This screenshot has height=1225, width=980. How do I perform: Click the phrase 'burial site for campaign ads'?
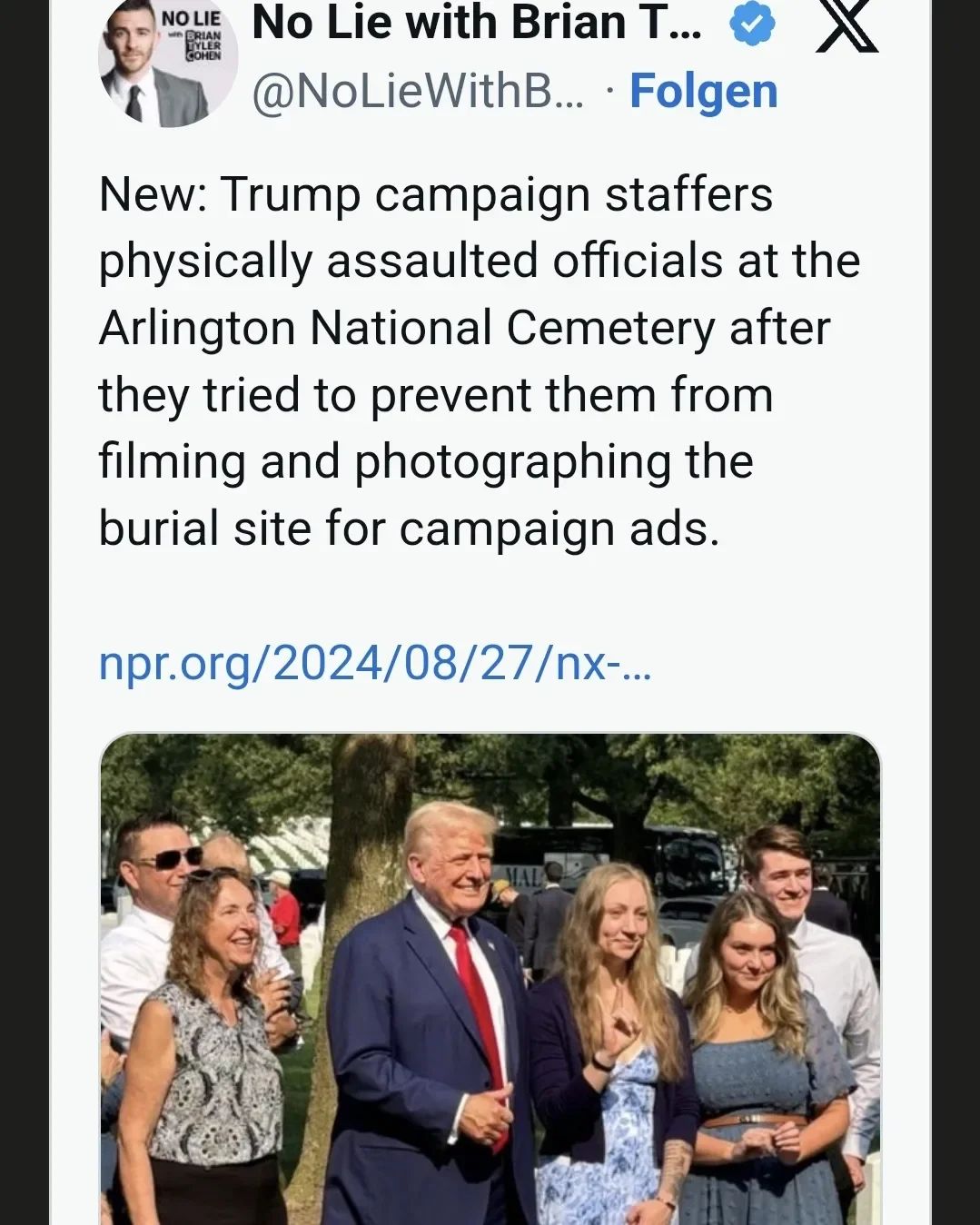click(x=409, y=529)
